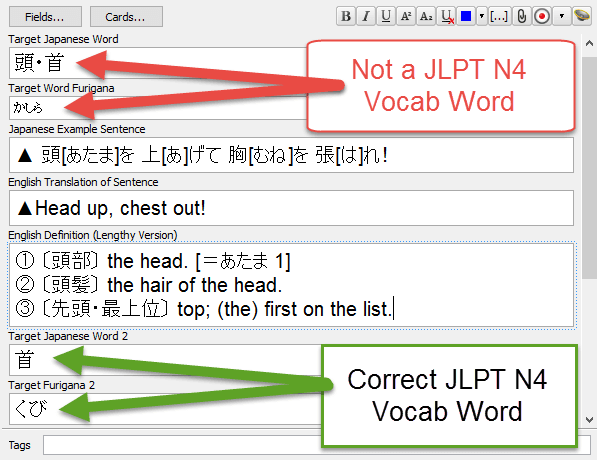Remove text formatting
Viewport: 597px width, 460px height.
pos(446,16)
